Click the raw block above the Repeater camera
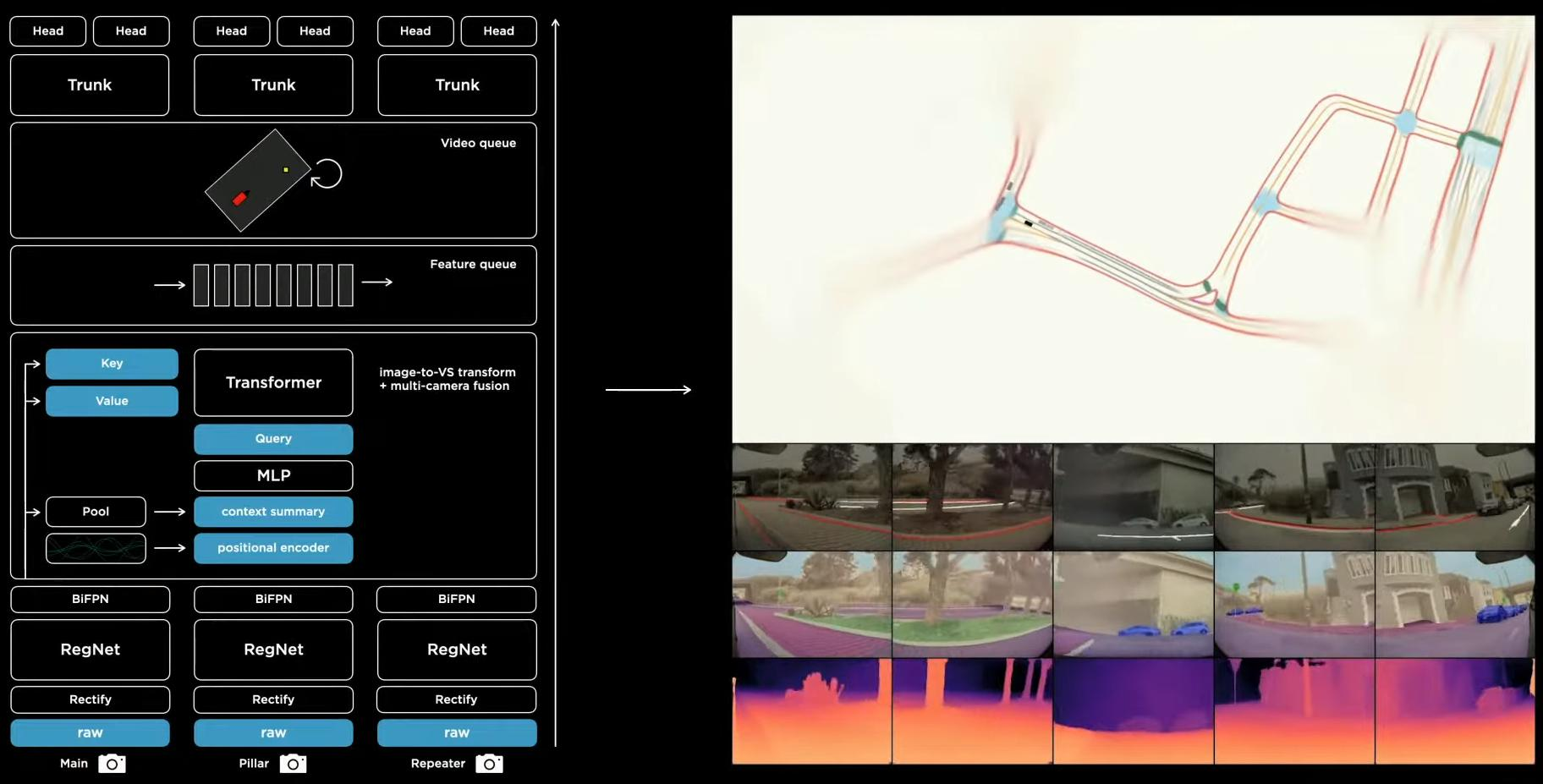1543x784 pixels. coord(457,732)
